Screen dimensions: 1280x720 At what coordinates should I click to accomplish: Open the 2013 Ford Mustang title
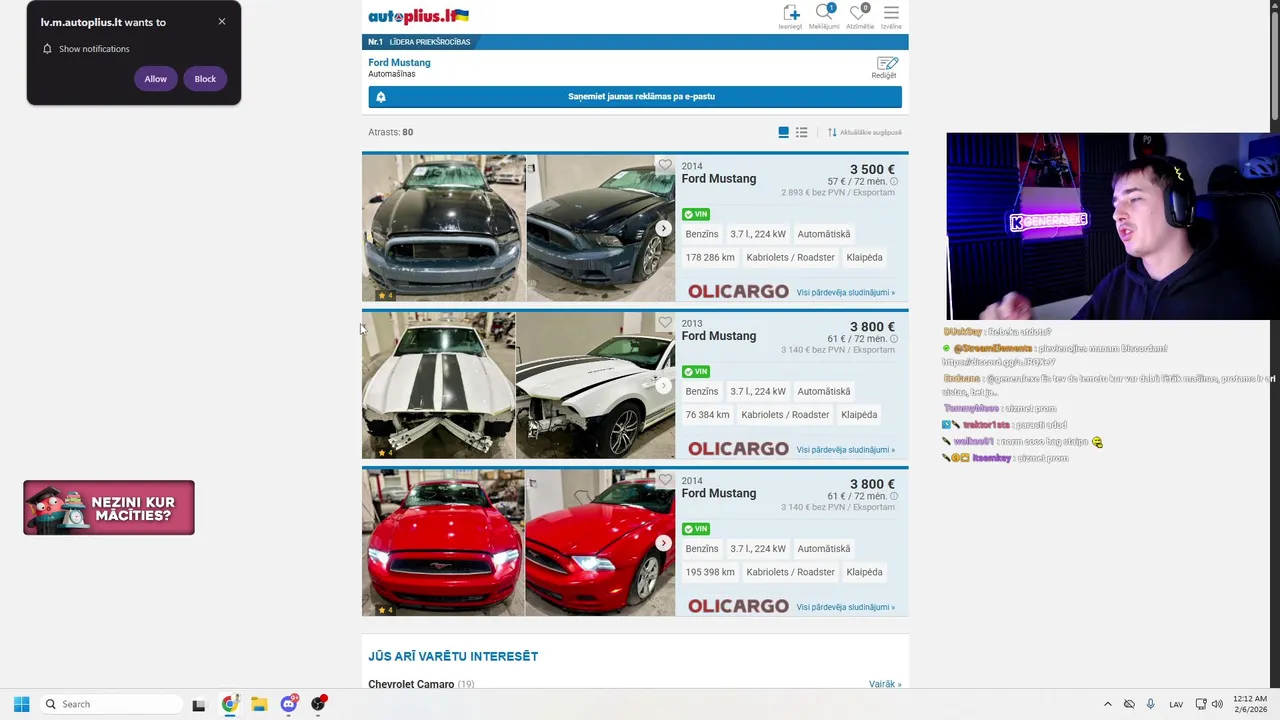[x=718, y=336]
